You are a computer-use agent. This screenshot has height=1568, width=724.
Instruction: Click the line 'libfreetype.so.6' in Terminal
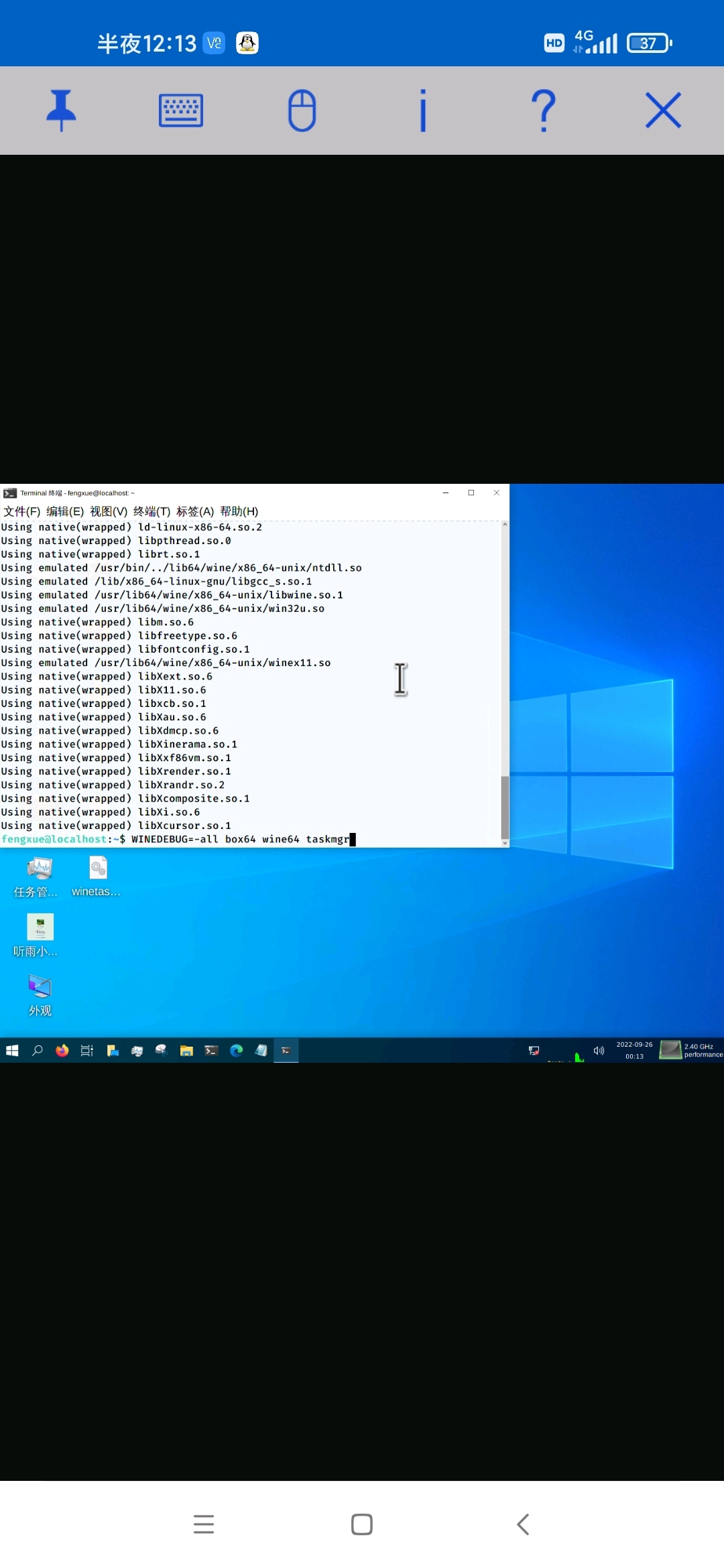(119, 636)
